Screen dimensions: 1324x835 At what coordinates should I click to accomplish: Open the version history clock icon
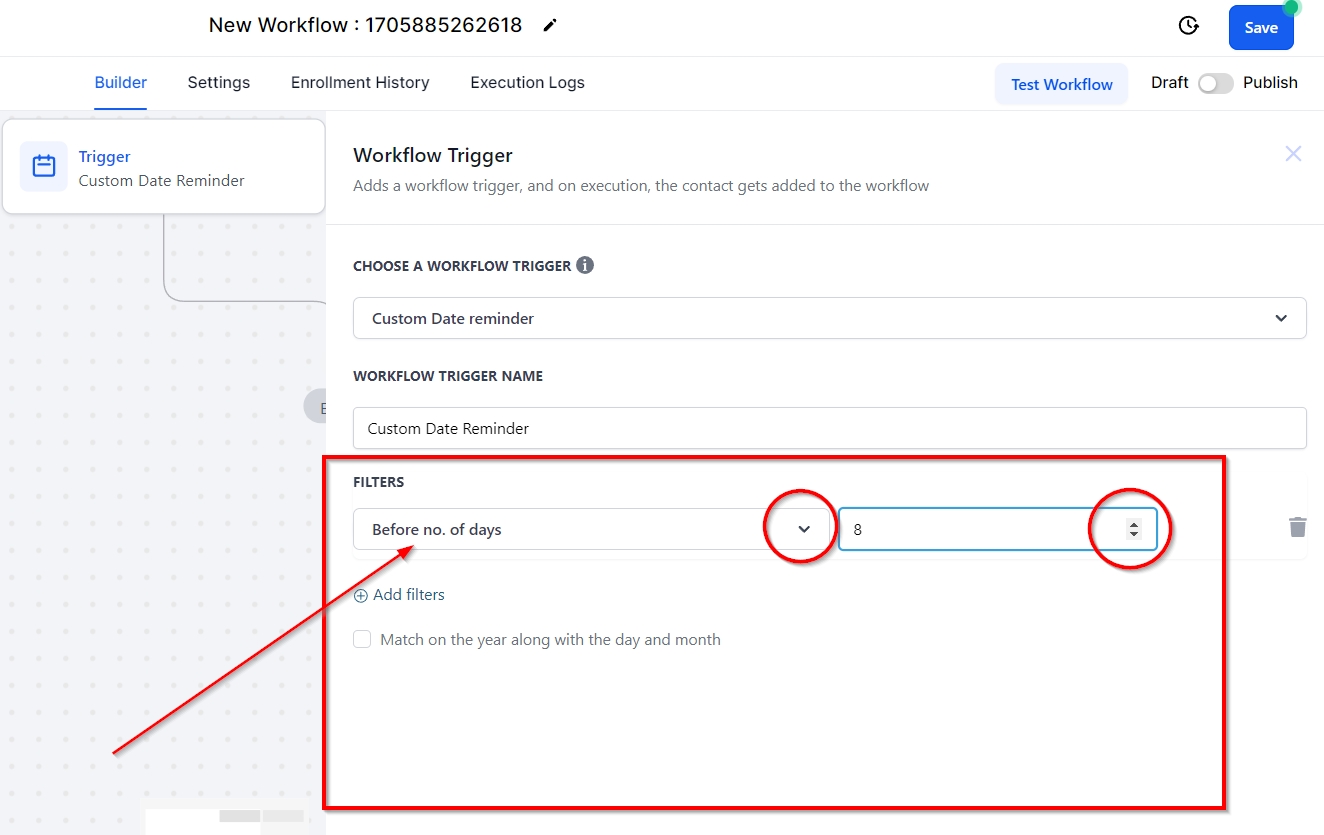point(1188,26)
